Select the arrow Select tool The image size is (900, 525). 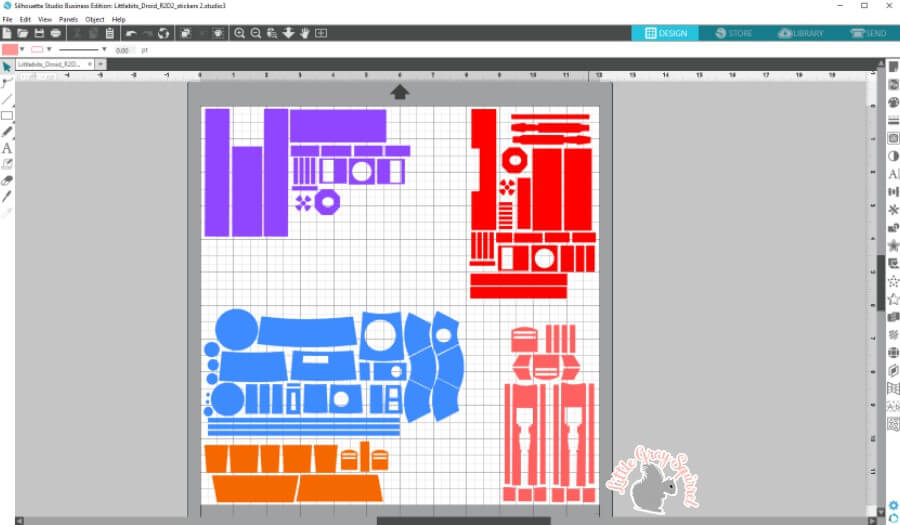(7, 66)
